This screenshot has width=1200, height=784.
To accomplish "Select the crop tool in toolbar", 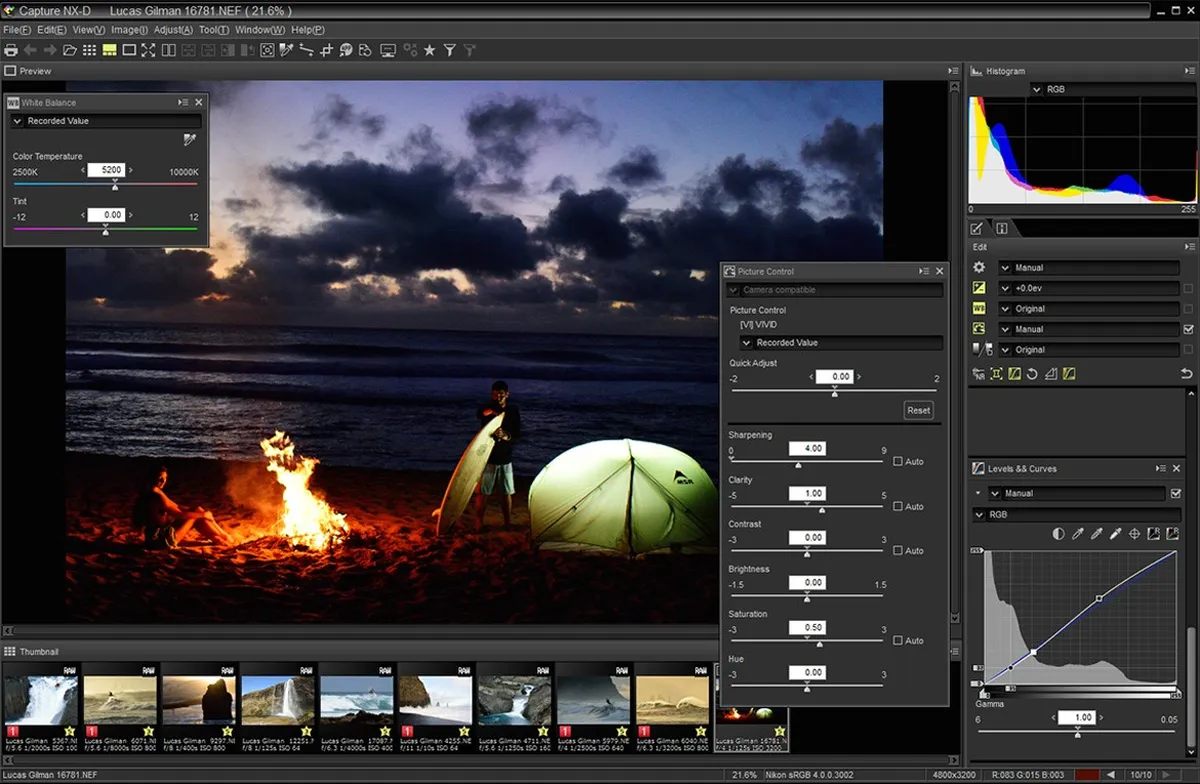I will click(x=326, y=50).
